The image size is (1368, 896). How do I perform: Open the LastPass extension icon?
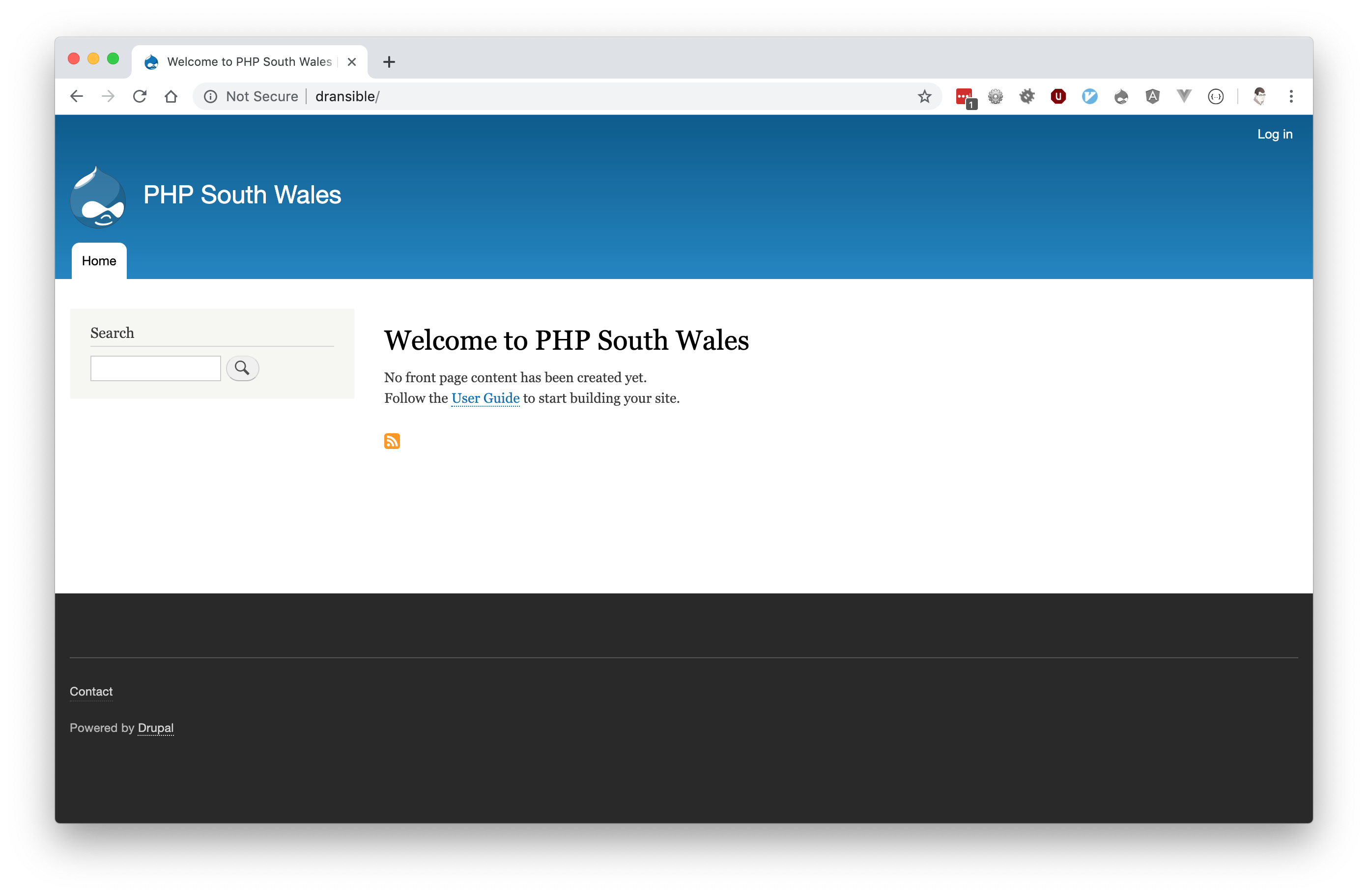point(964,97)
